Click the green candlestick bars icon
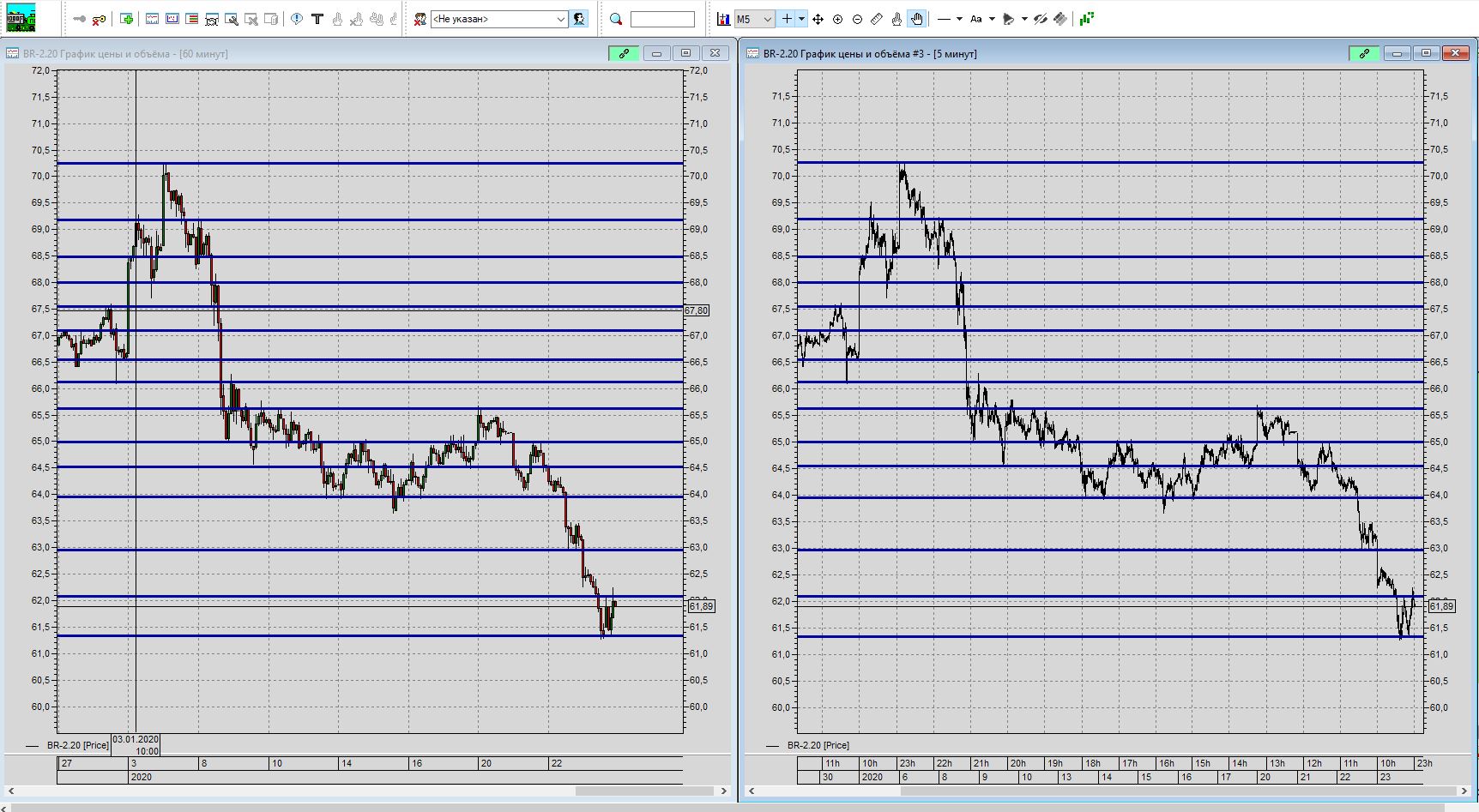This screenshot has height=812, width=1479. point(1087,19)
